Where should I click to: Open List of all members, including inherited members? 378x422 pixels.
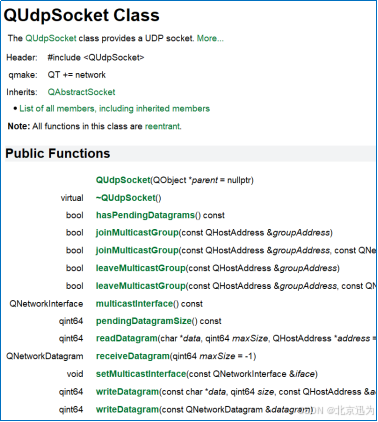coord(114,109)
